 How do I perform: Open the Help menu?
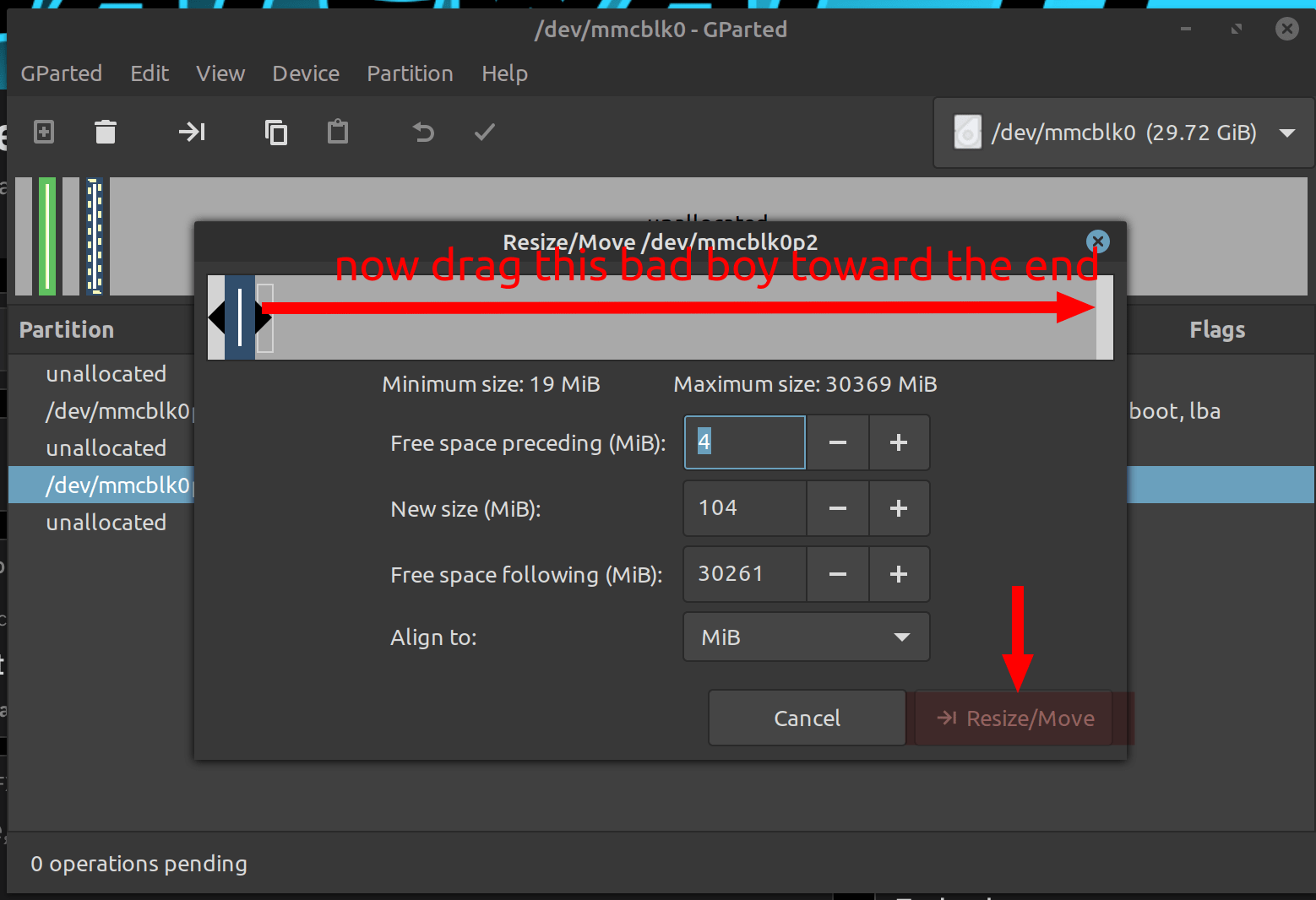pyautogui.click(x=504, y=74)
